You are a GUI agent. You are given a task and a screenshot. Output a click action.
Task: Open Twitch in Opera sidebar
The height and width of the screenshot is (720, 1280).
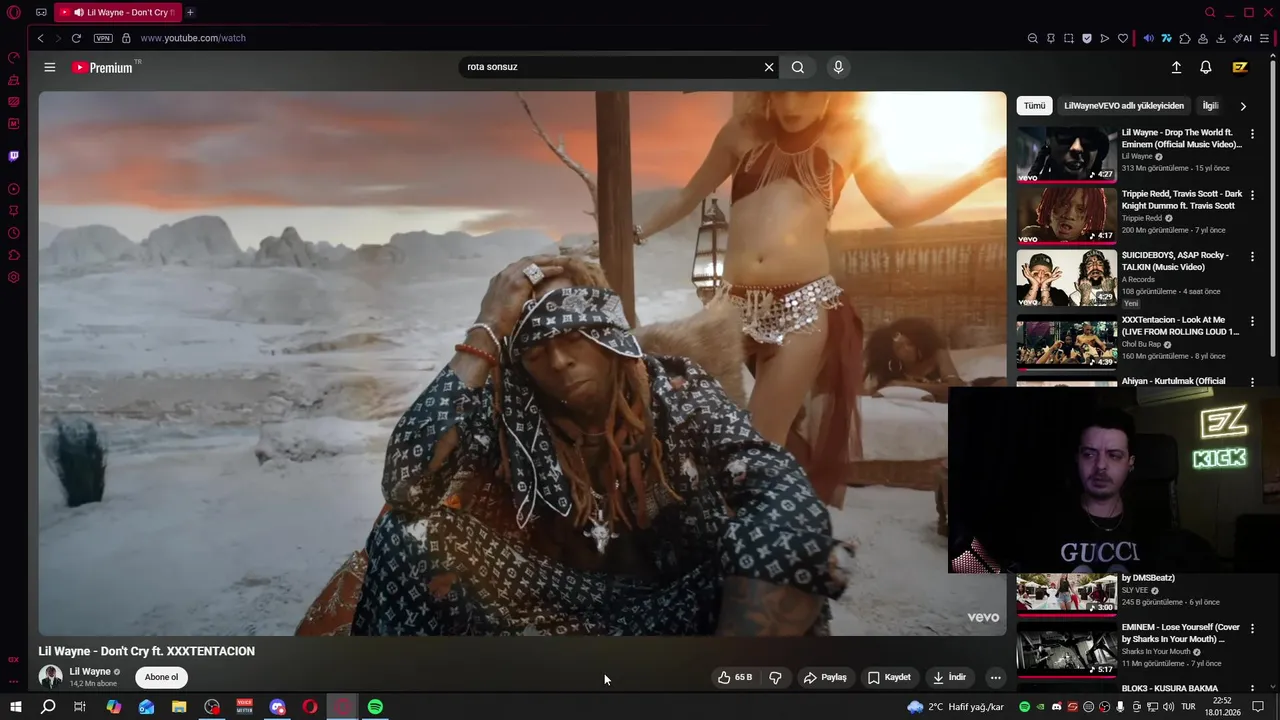coord(14,156)
